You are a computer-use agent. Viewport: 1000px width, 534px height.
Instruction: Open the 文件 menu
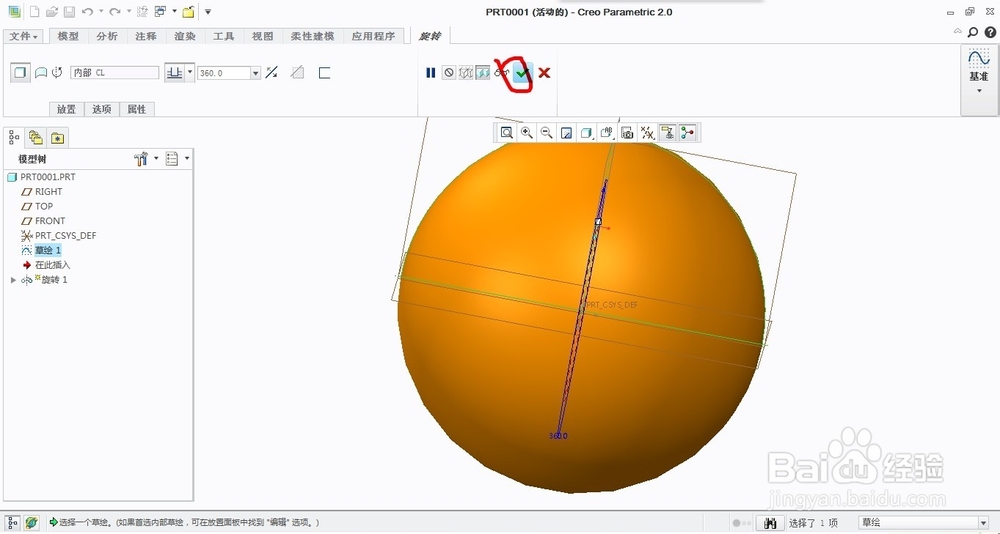tap(24, 36)
